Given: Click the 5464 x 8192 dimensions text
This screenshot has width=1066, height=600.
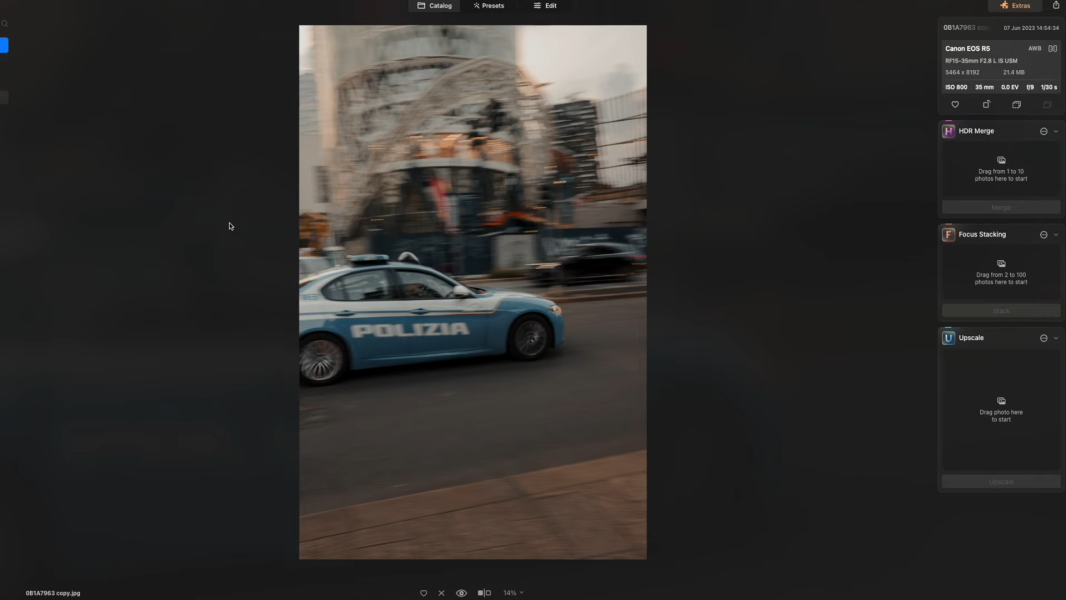Looking at the screenshot, I should click(962, 72).
